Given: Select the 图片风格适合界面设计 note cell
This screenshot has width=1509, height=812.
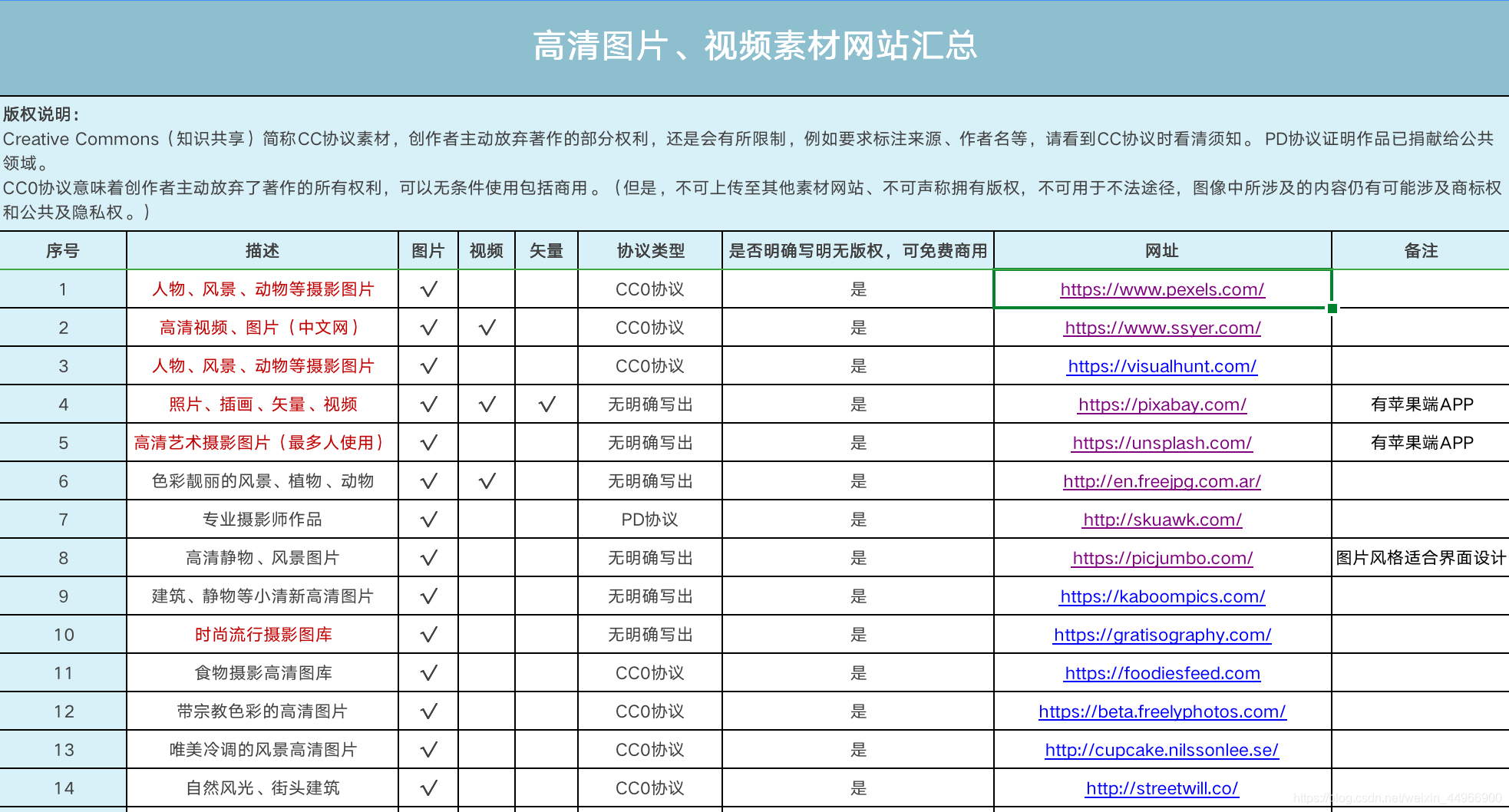Looking at the screenshot, I should [x=1421, y=558].
